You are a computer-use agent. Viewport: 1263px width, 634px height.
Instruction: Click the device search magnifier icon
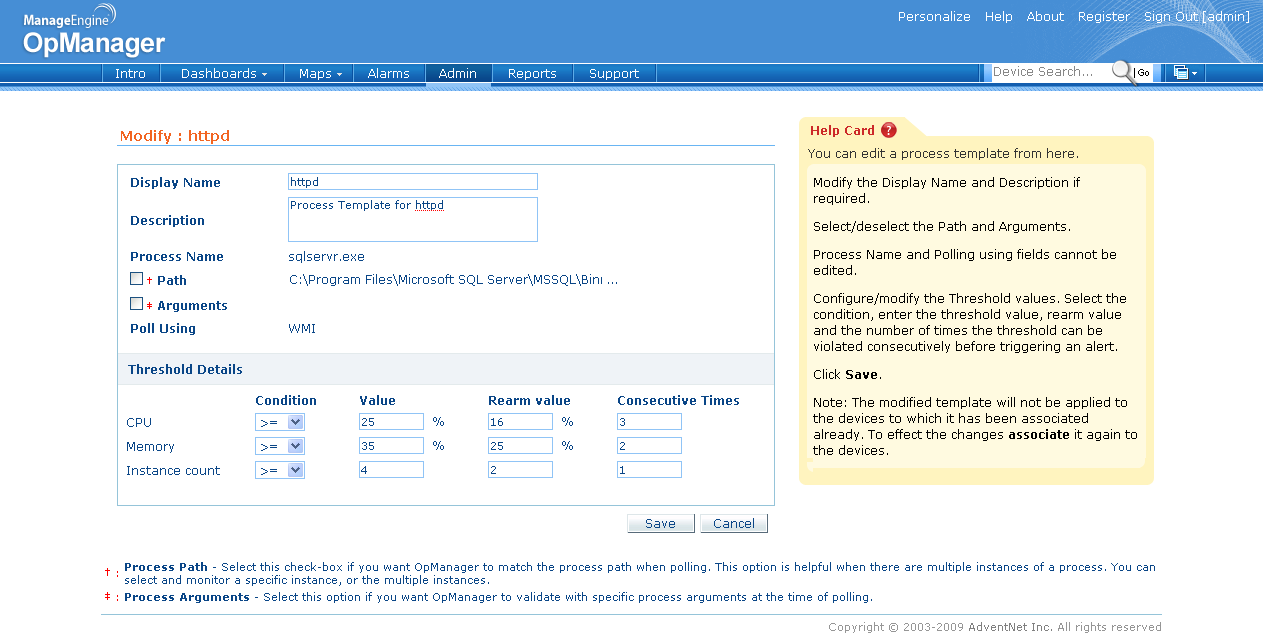pyautogui.click(x=1122, y=72)
